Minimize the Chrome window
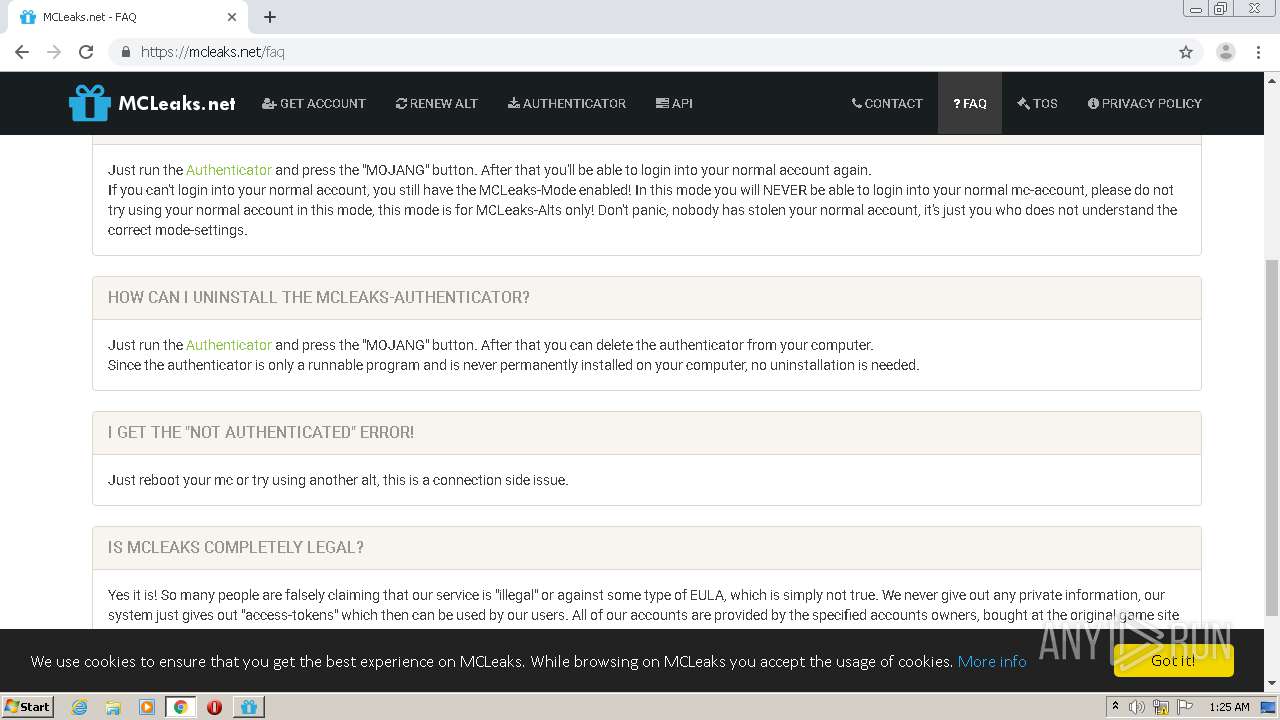 tap(1195, 9)
